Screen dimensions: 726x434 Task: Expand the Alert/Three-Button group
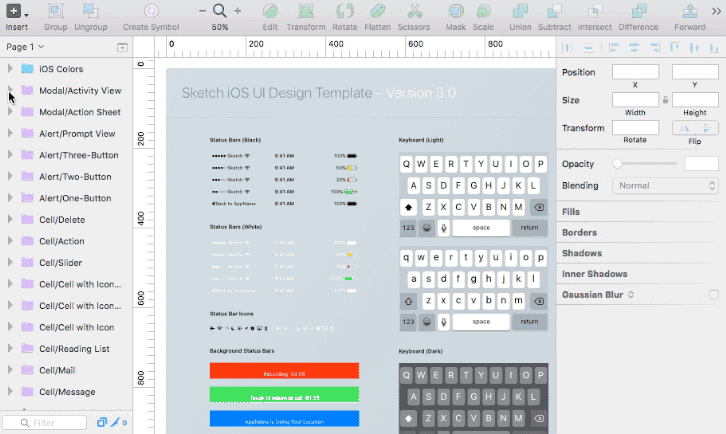[x=10, y=155]
